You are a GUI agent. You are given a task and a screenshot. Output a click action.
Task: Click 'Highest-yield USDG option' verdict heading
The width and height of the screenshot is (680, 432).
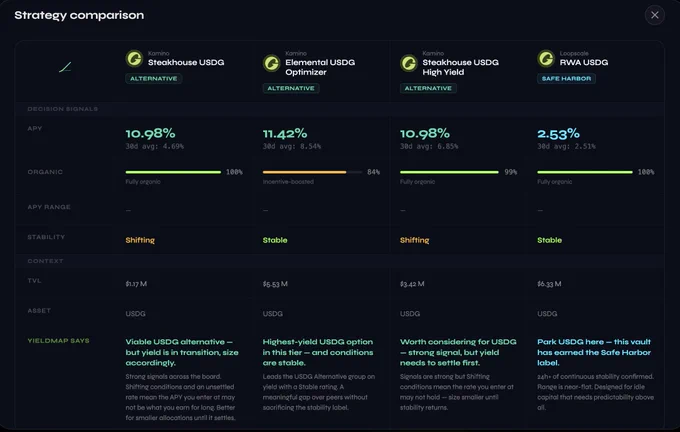(318, 352)
